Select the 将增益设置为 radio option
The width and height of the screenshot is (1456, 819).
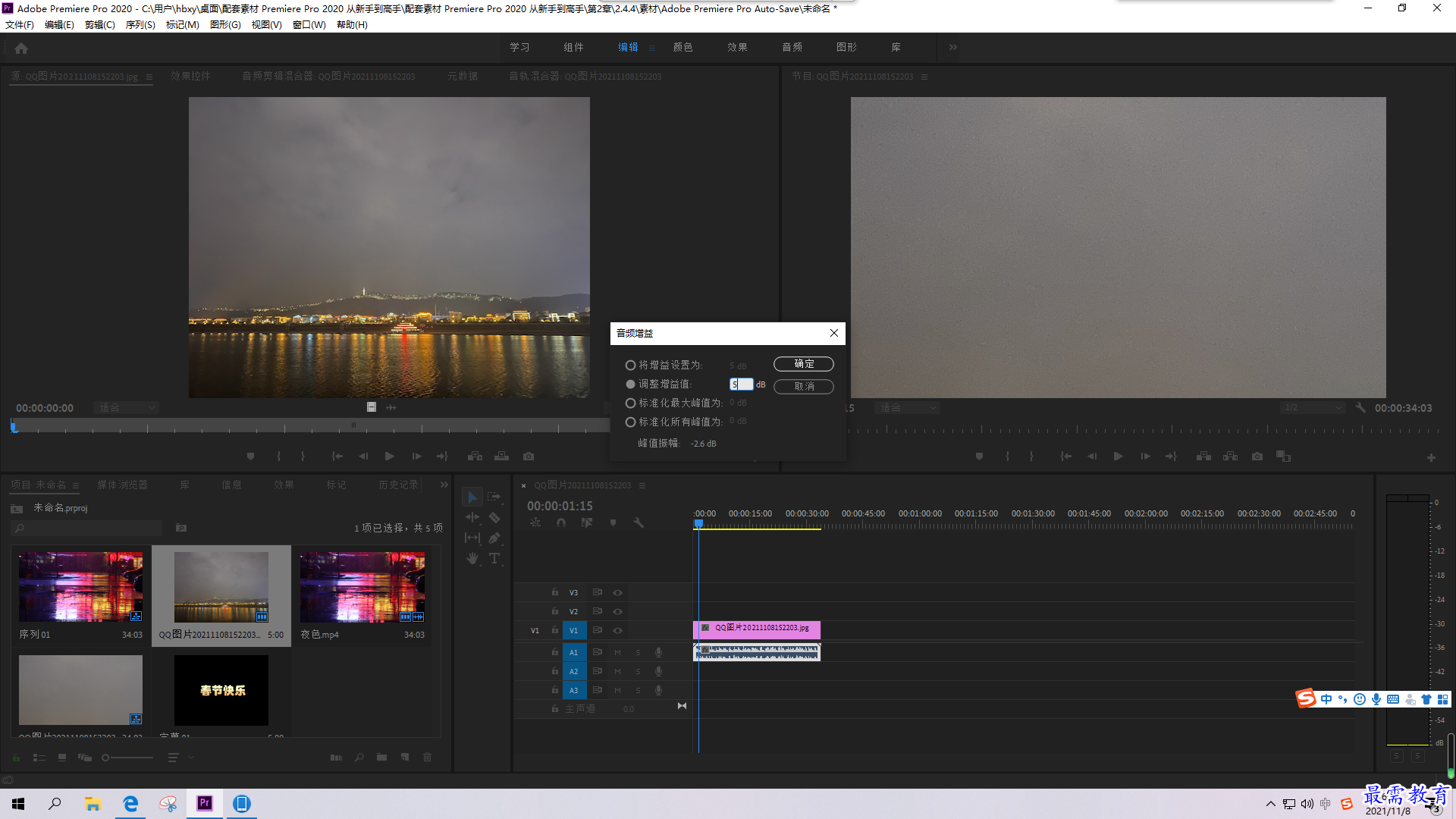pos(630,366)
